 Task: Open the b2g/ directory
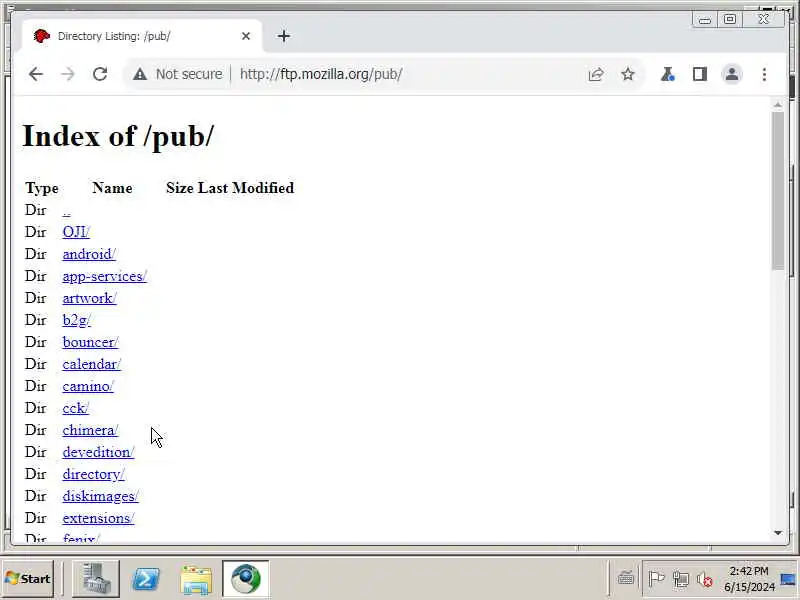[77, 320]
